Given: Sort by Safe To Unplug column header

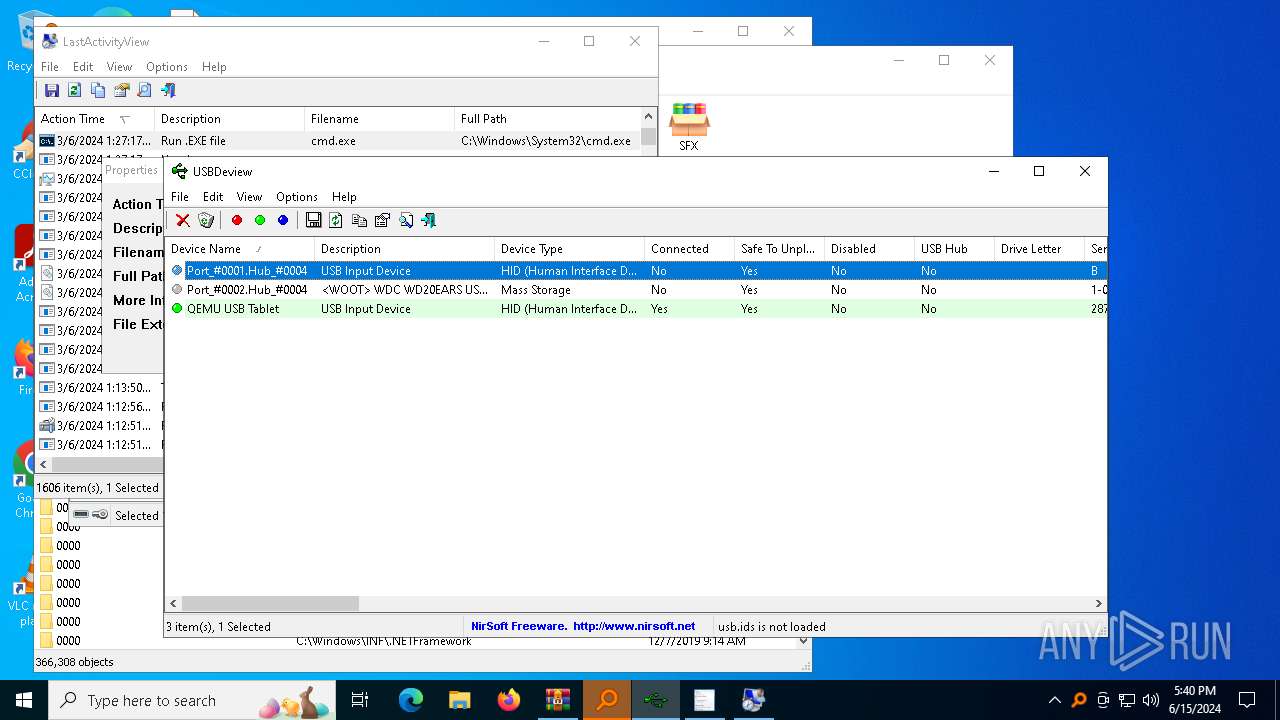Looking at the screenshot, I should pyautogui.click(x=779, y=249).
